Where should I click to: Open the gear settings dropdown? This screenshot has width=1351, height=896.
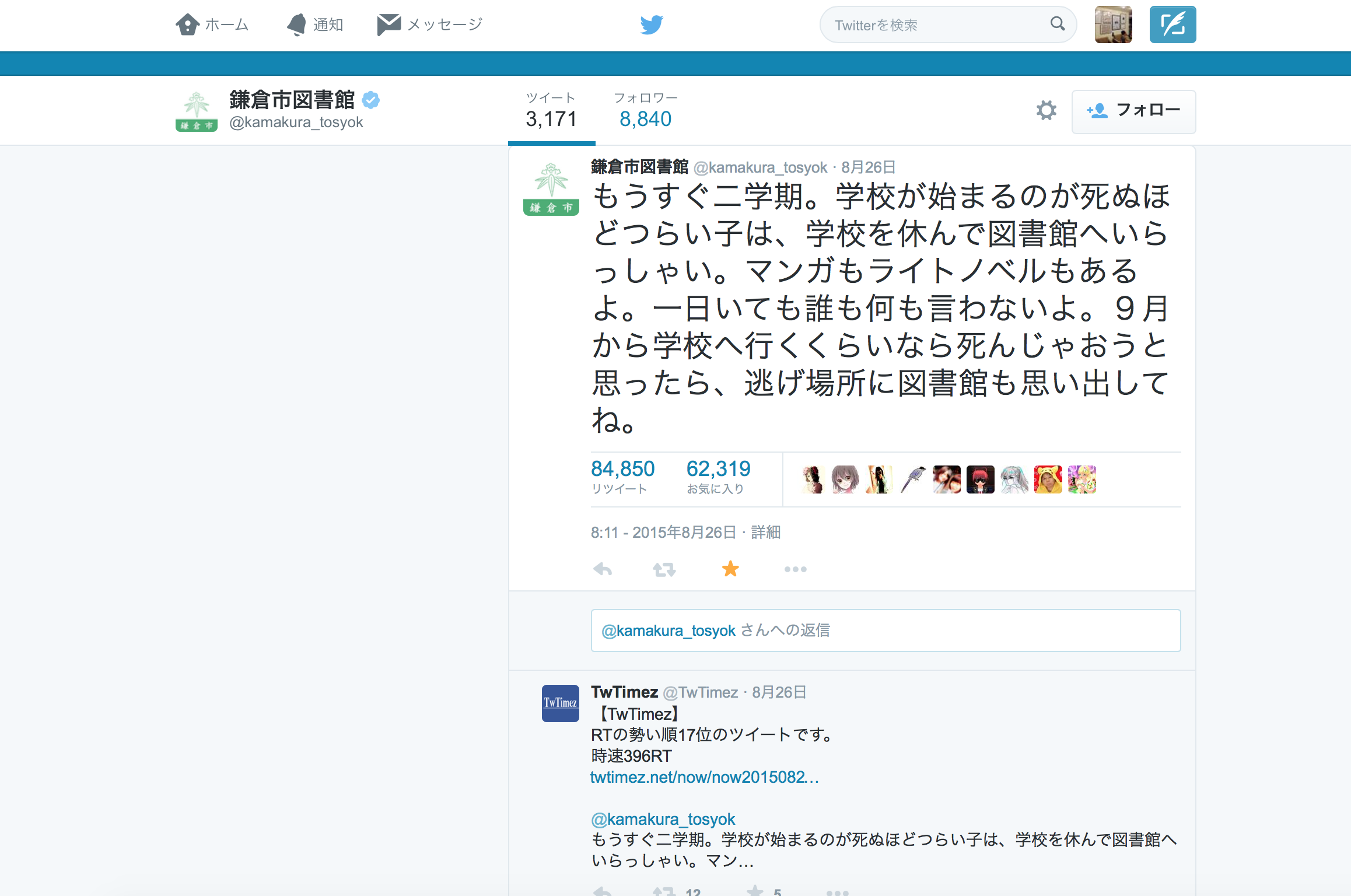pos(1046,110)
